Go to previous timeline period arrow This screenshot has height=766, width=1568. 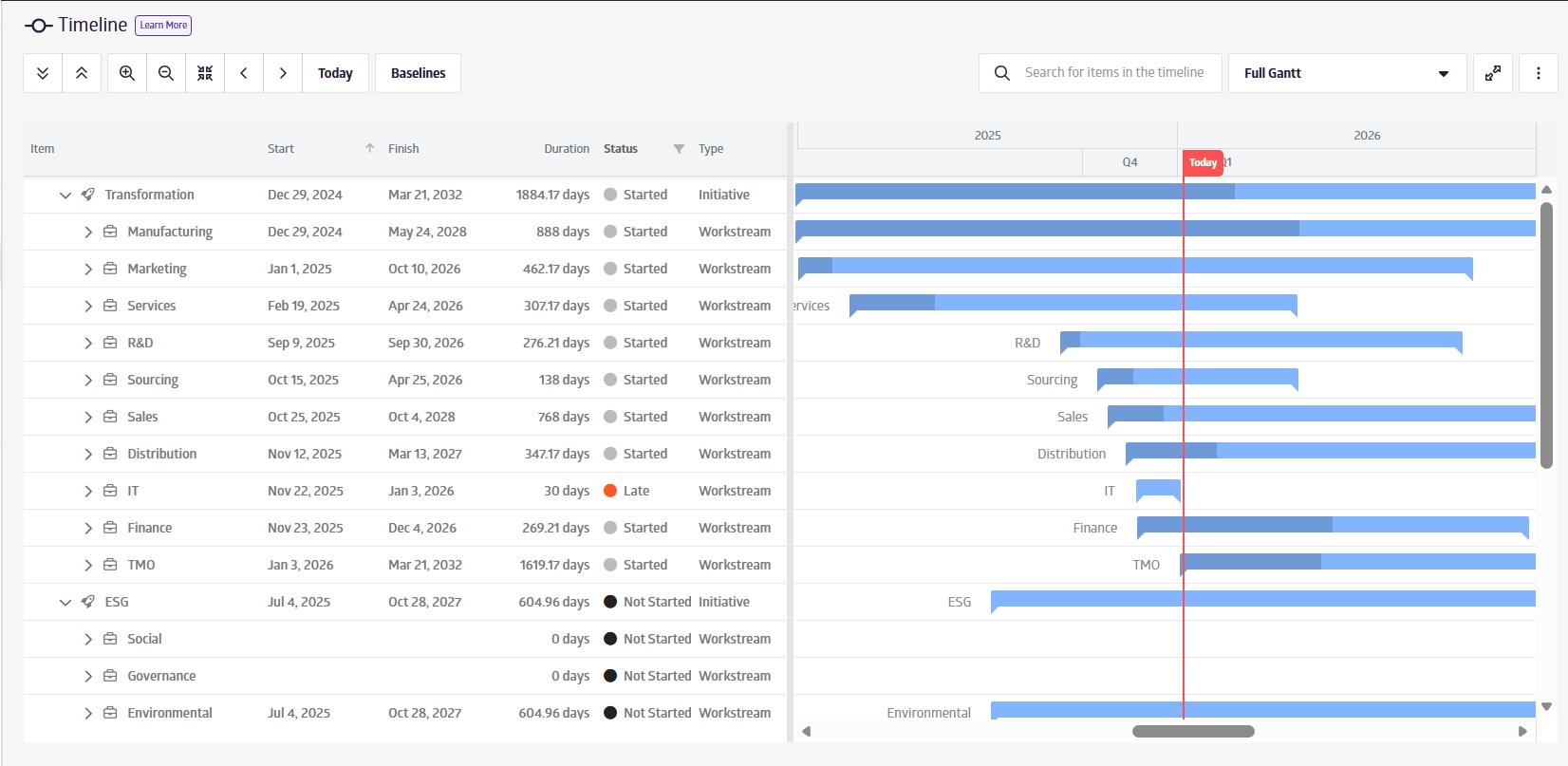244,73
